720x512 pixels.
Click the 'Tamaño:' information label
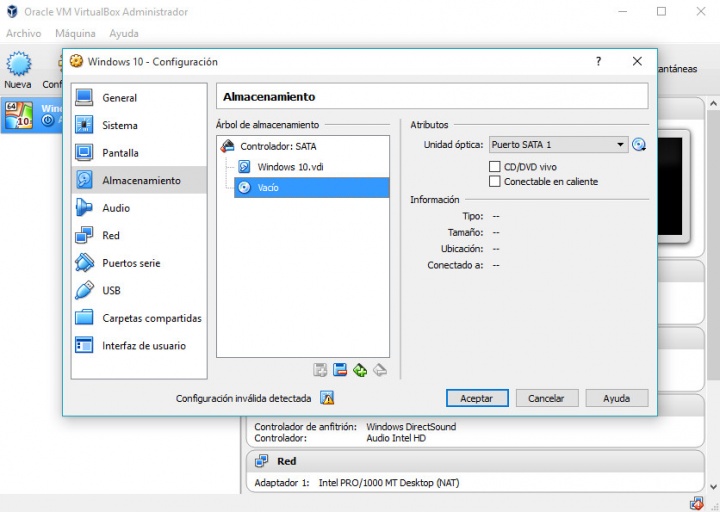click(x=466, y=232)
